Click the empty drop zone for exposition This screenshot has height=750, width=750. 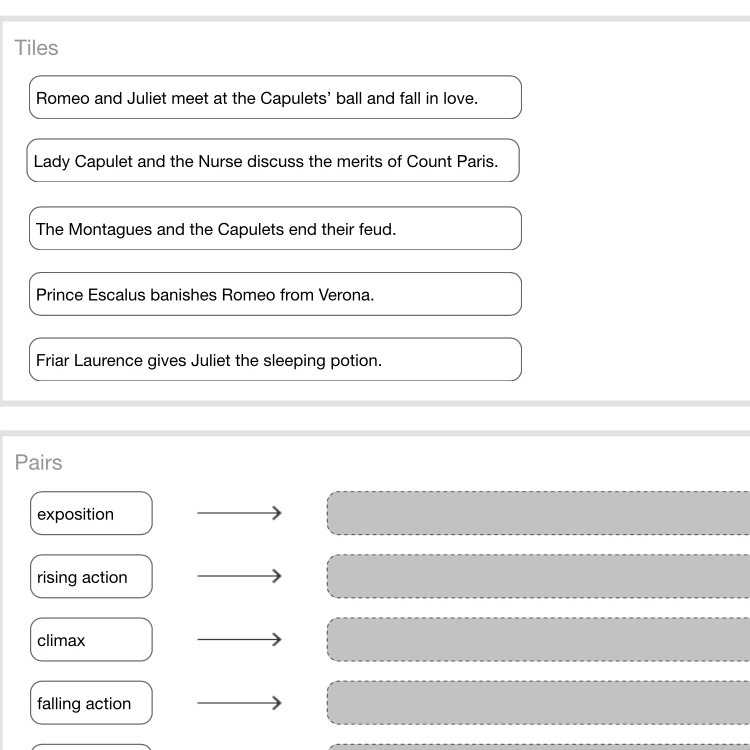click(538, 513)
